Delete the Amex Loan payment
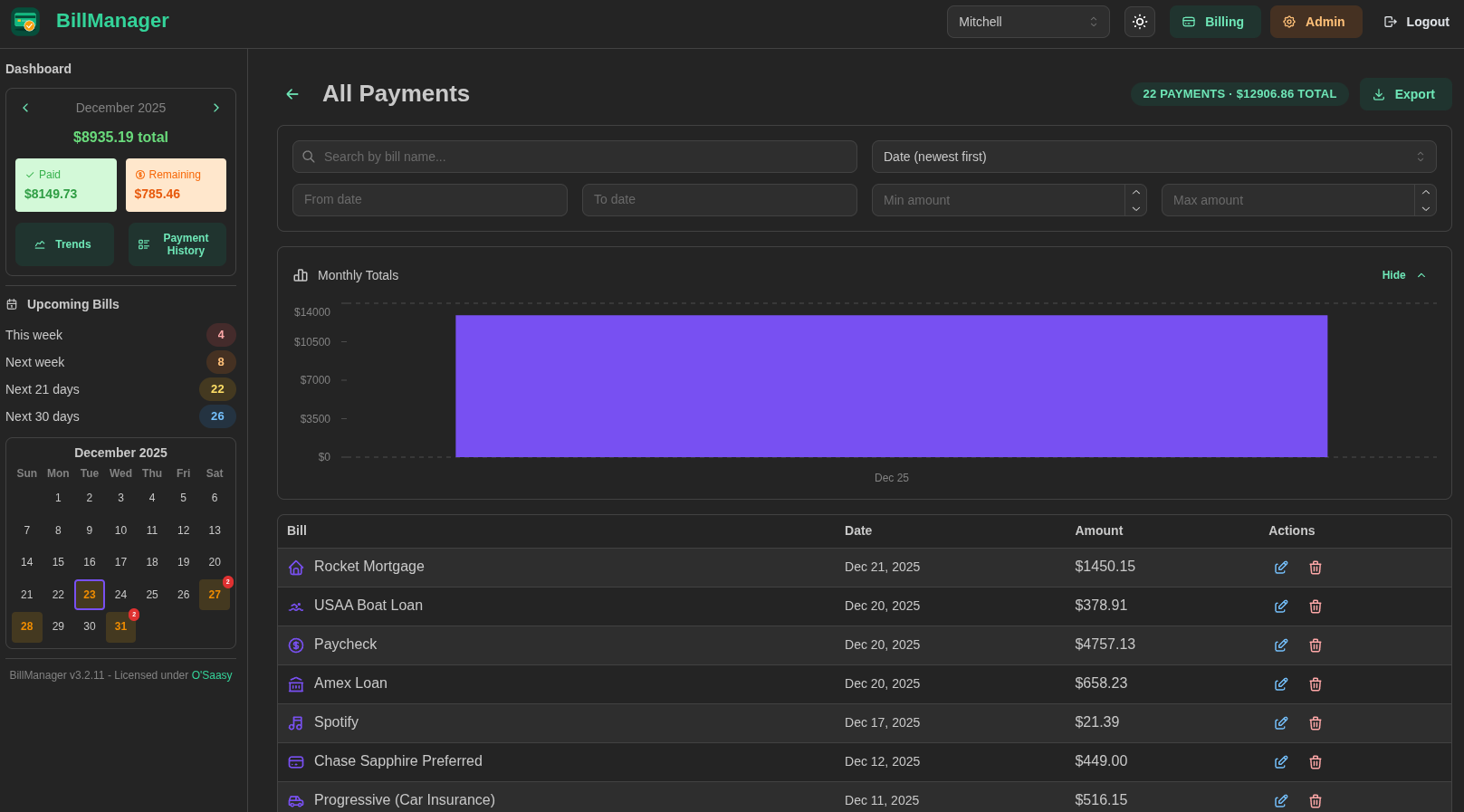The width and height of the screenshot is (1464, 812). tap(1316, 684)
